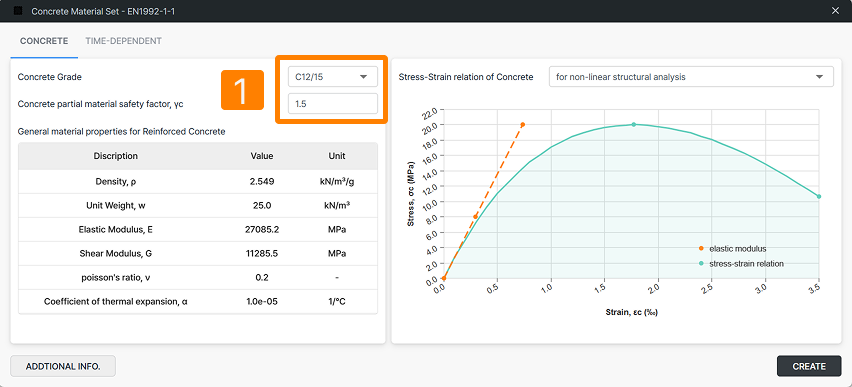Open the Stress-Strain relation type dropdown
Screen dimensions: 852x387
click(x=691, y=77)
